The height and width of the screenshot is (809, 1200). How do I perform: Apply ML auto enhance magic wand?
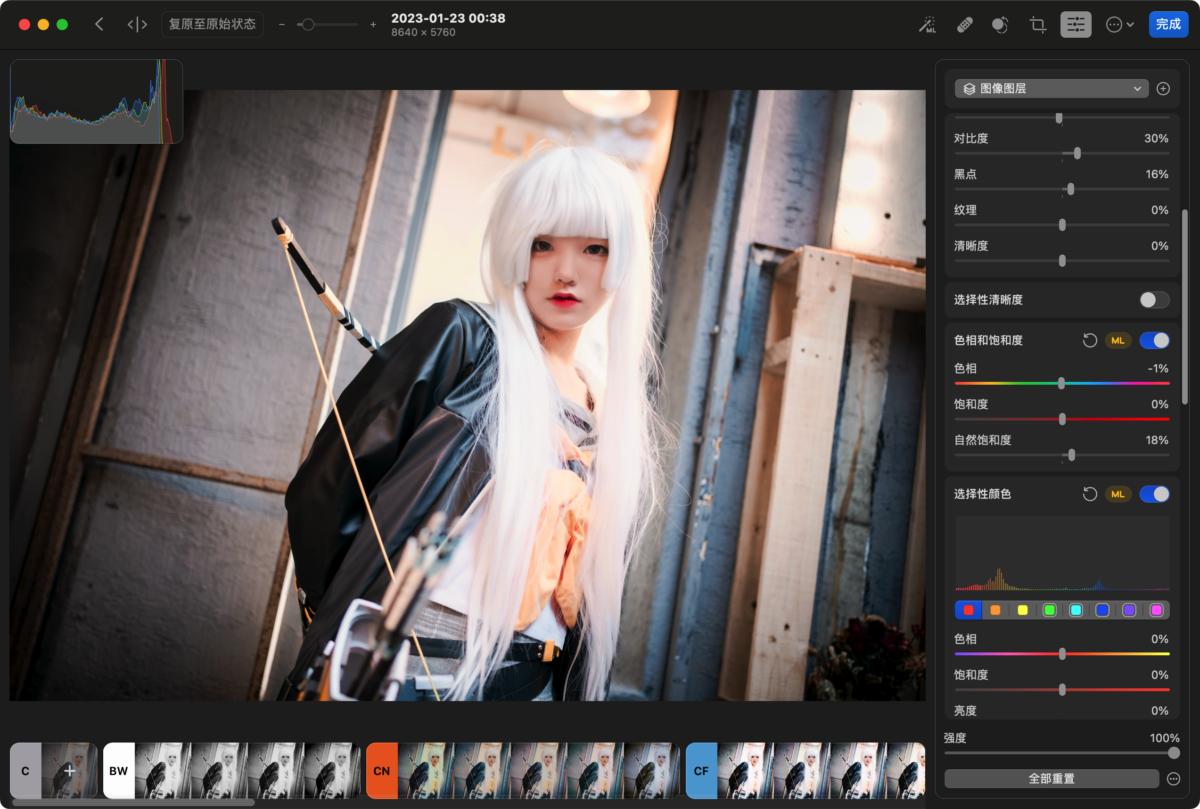point(928,24)
